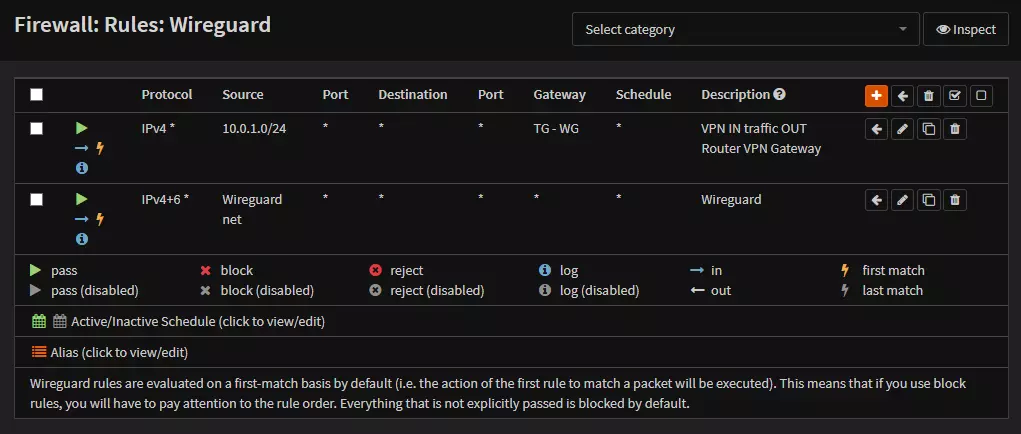Click header move selected rules arrow icon
The height and width of the screenshot is (434, 1021).
(902, 96)
